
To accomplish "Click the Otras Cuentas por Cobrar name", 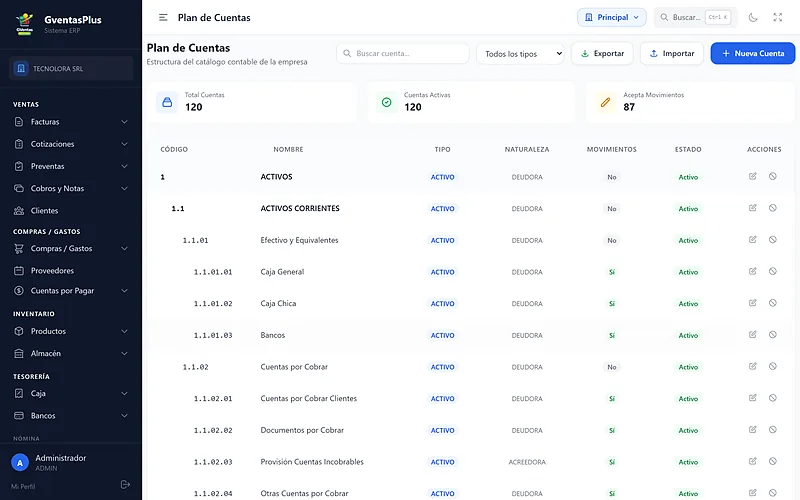I will [x=305, y=493].
